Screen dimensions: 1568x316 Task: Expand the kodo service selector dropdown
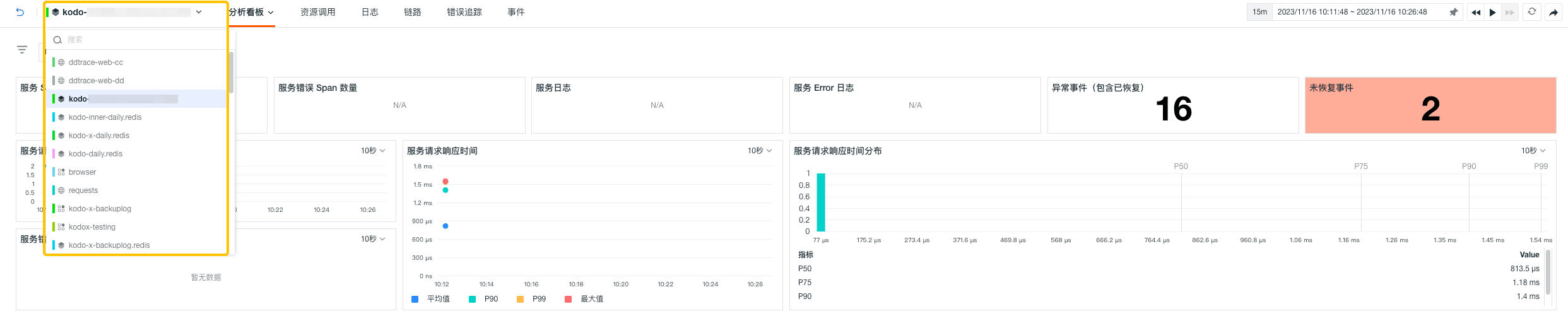click(199, 12)
